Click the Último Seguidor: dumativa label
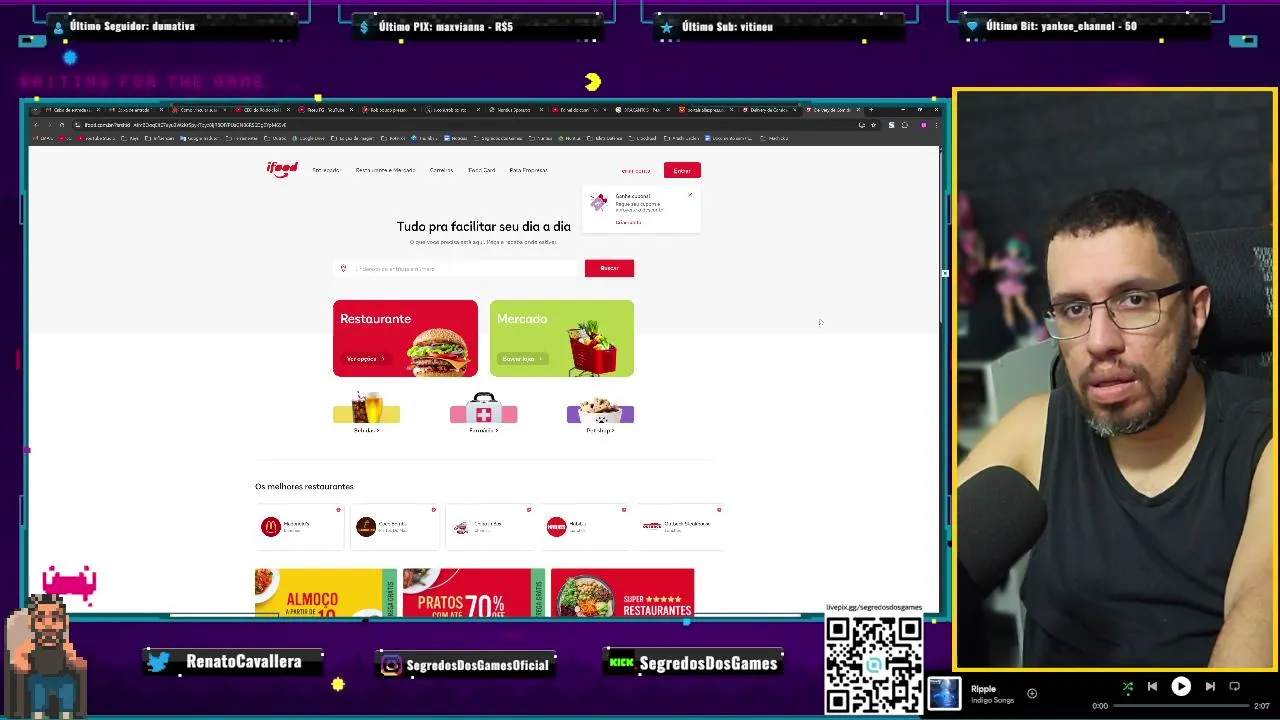Image resolution: width=1280 pixels, height=720 pixels. click(132, 26)
